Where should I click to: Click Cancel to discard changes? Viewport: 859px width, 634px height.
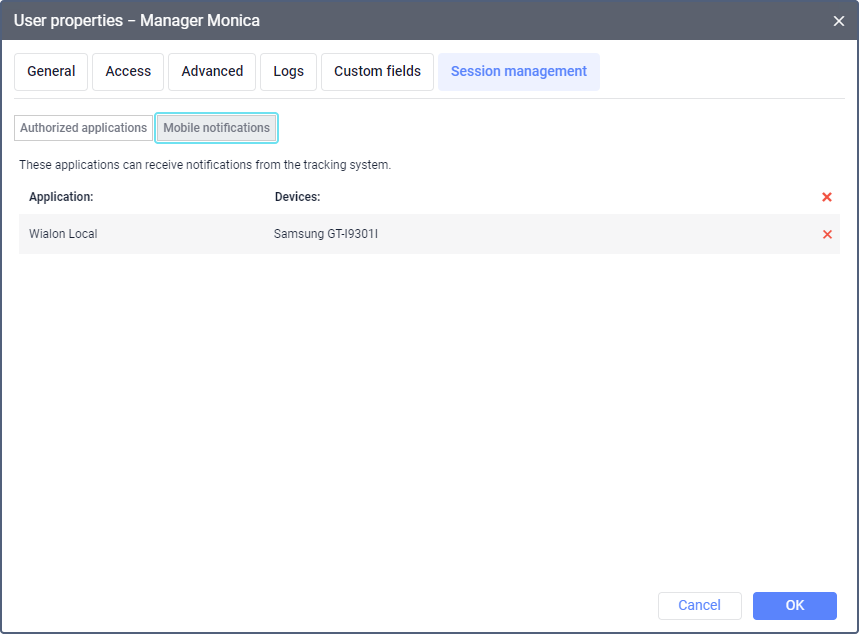click(x=699, y=605)
